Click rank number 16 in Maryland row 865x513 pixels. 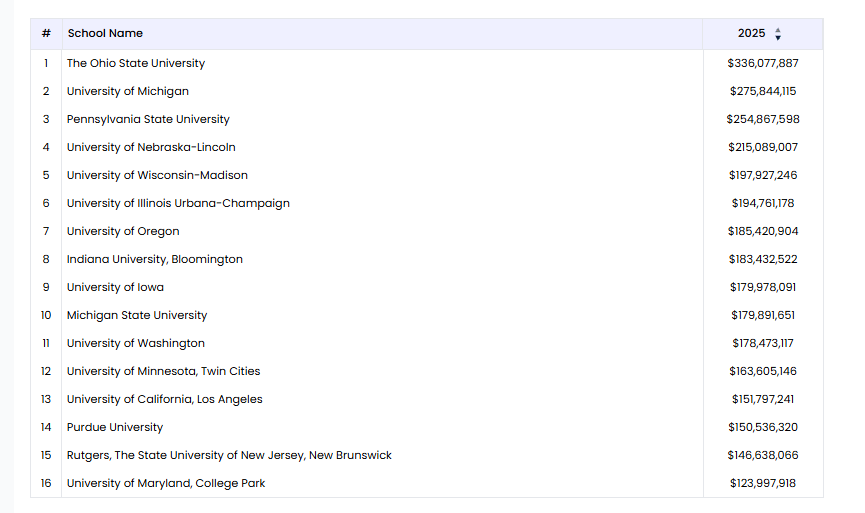(x=46, y=483)
